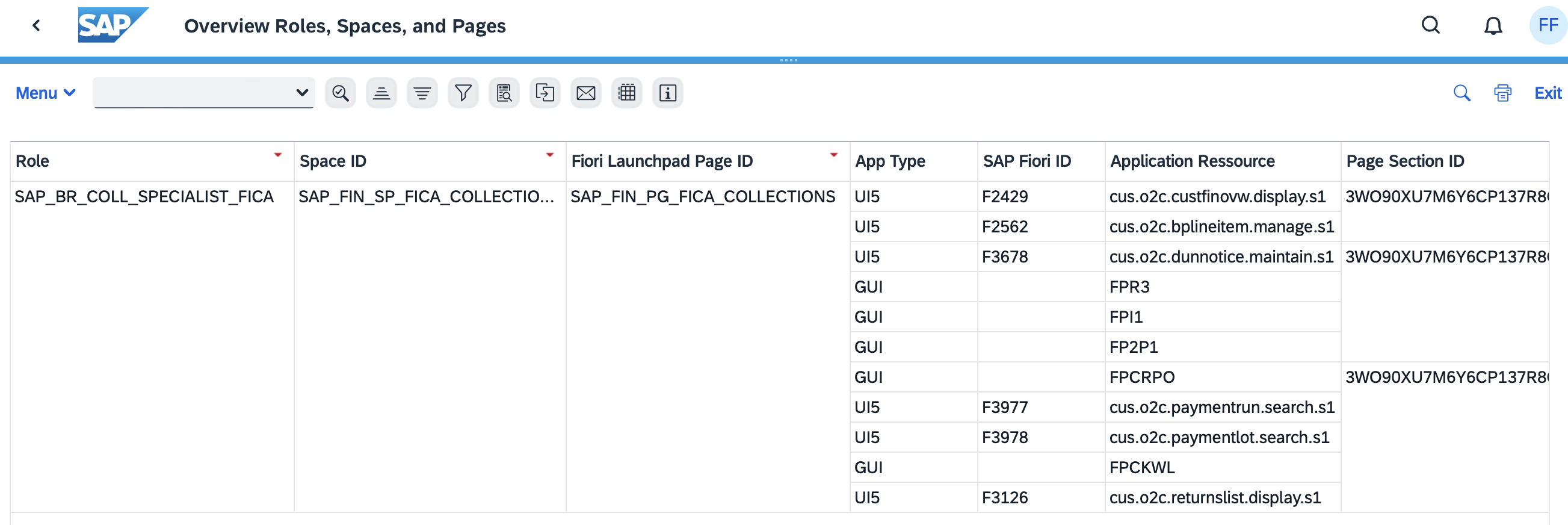Click the Print Preview toolbar icon
The image size is (1568, 525).
click(x=504, y=93)
